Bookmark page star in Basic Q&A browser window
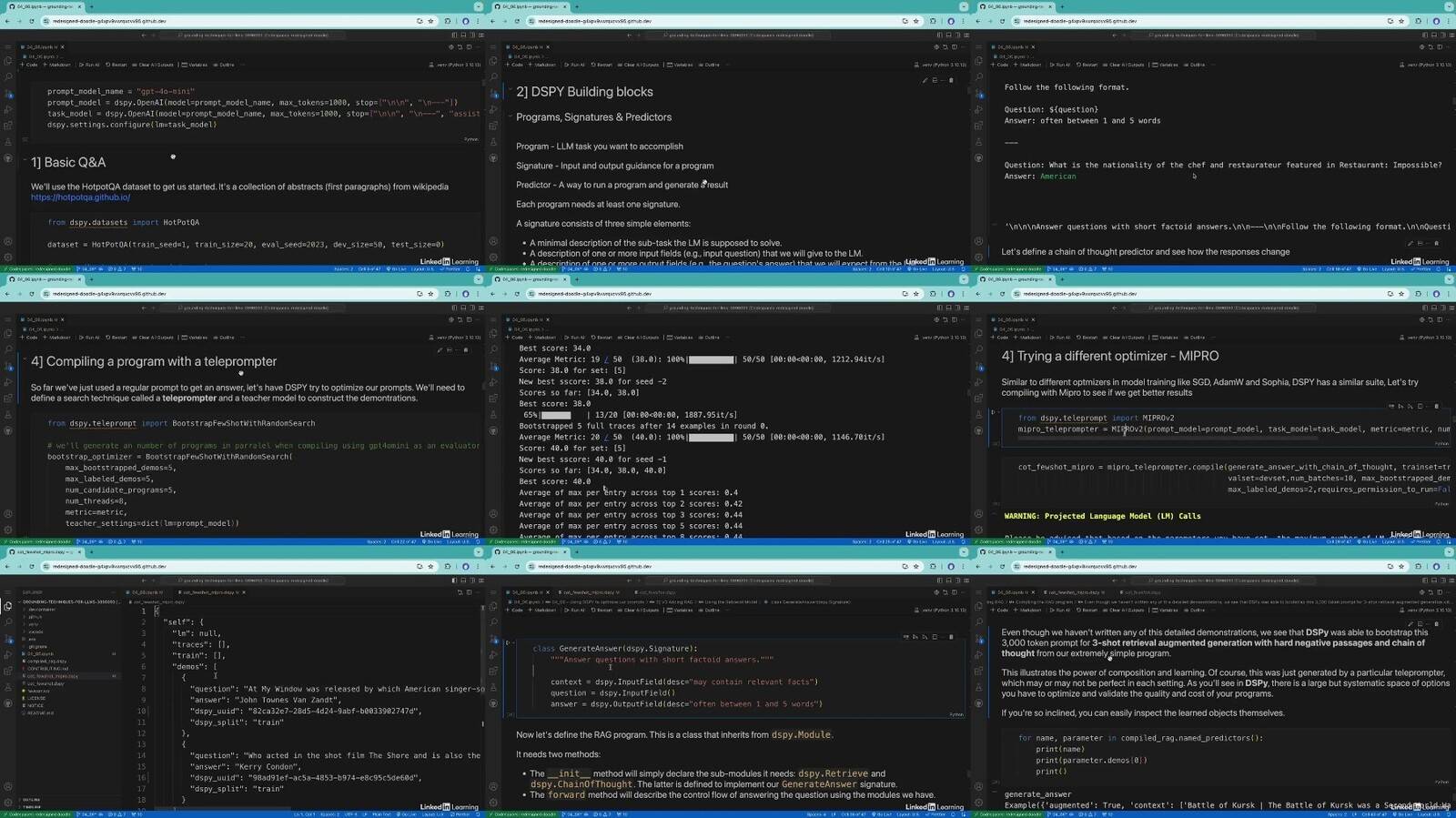 [430, 21]
